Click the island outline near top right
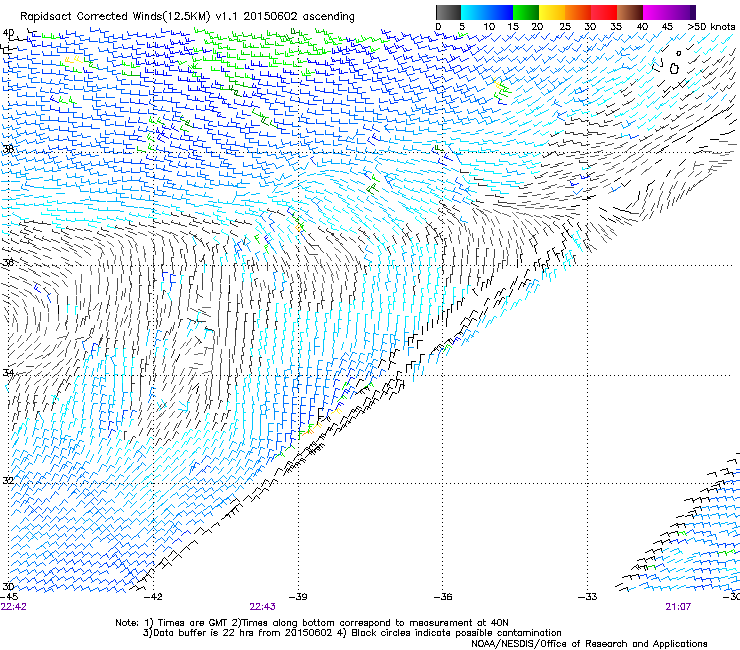 pos(674,69)
